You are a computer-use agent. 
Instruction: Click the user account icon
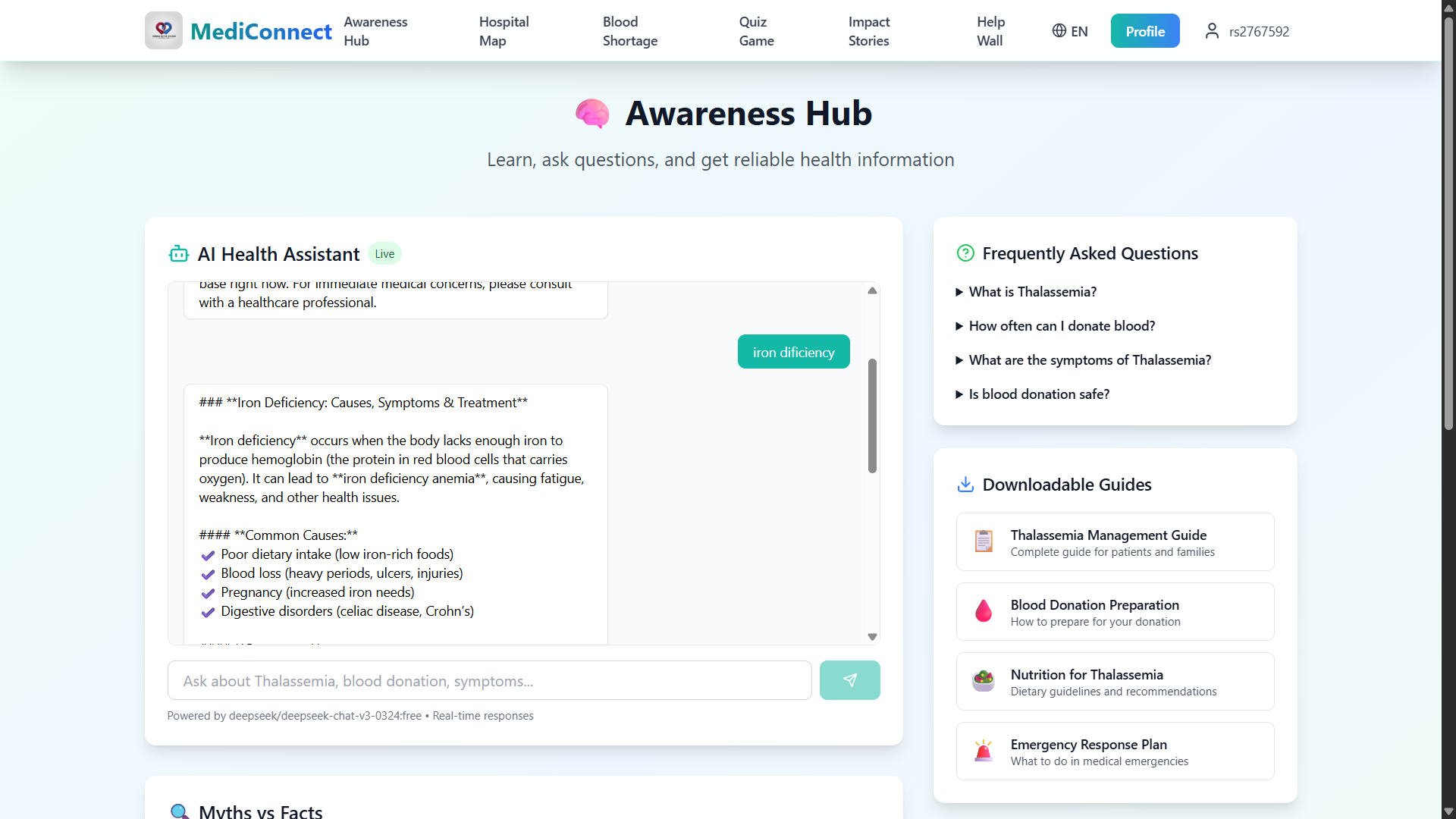pos(1212,31)
